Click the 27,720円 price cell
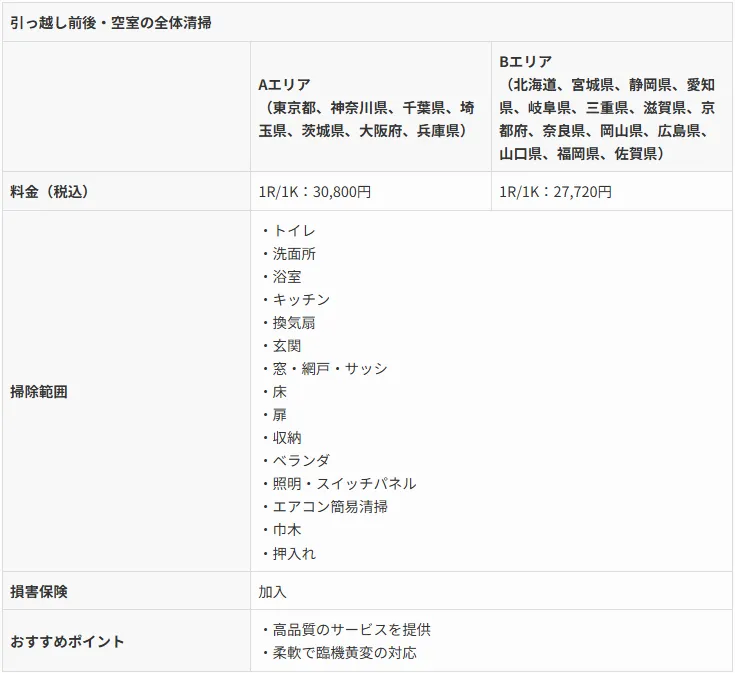This screenshot has width=735, height=673. coord(555,191)
